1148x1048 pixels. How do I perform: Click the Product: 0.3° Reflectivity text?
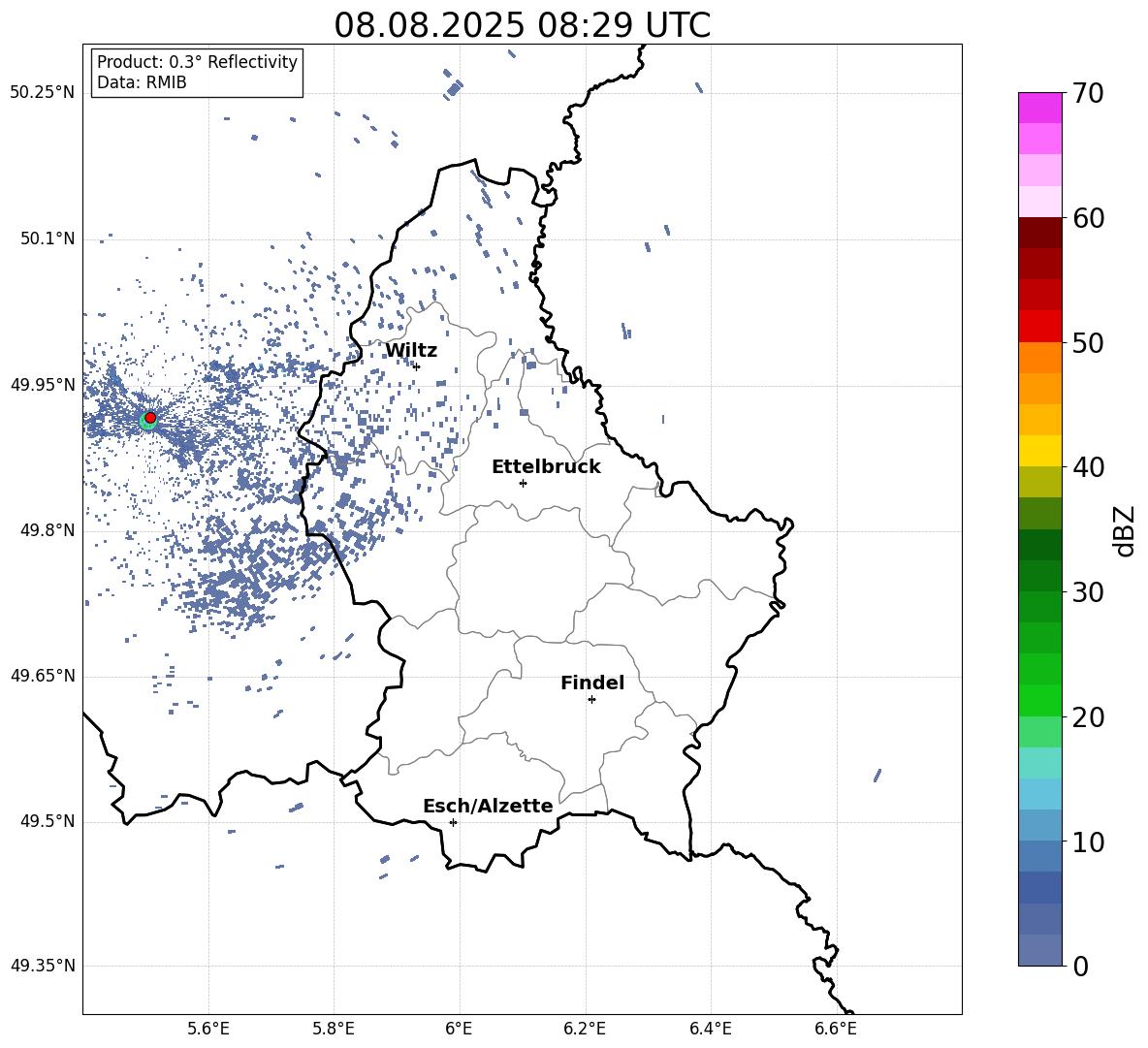pos(197,62)
